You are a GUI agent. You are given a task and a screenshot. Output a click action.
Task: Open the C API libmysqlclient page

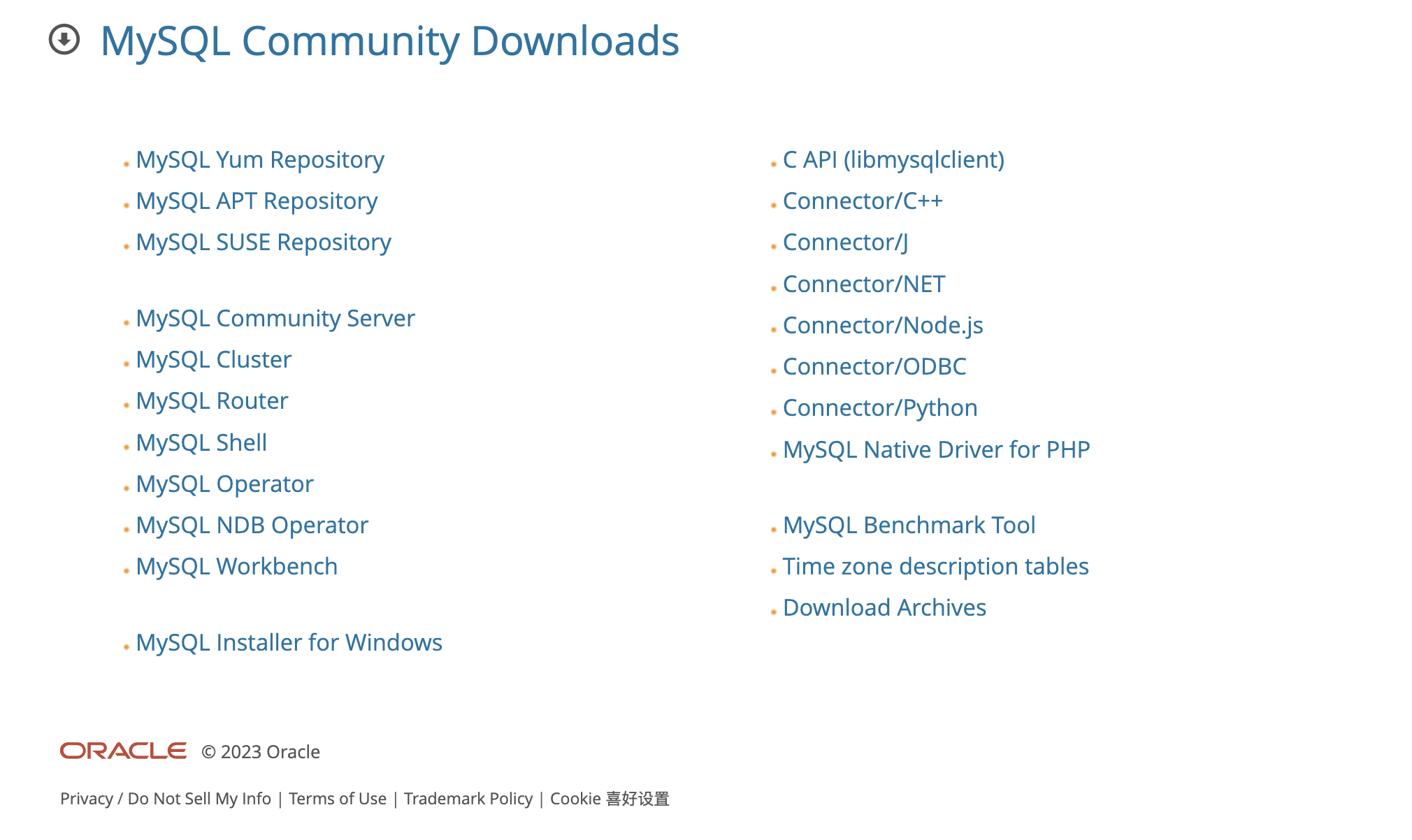tap(893, 159)
